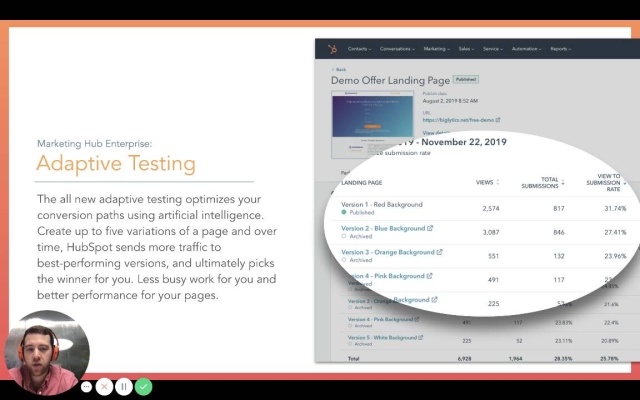Select Version 1 - Red Background row title
The width and height of the screenshot is (640, 400).
(x=382, y=204)
